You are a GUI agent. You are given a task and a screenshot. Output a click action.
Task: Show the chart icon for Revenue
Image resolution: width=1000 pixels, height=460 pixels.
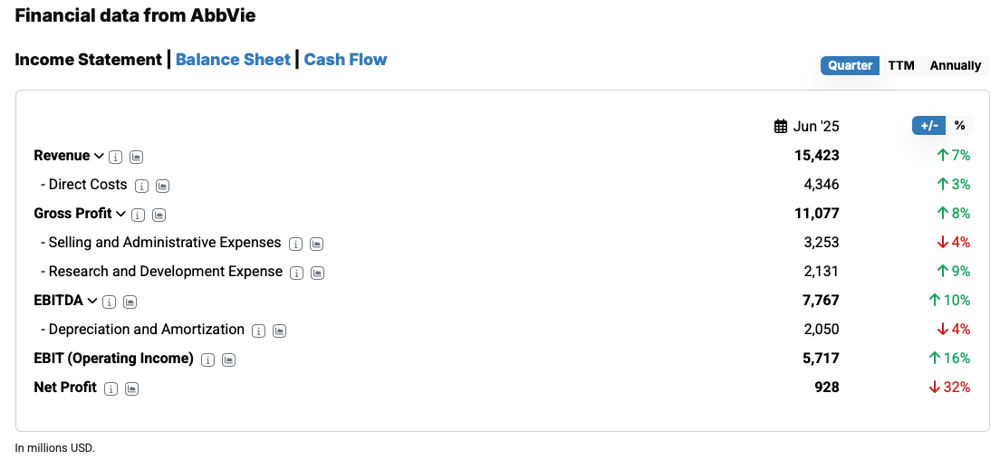pyautogui.click(x=136, y=156)
